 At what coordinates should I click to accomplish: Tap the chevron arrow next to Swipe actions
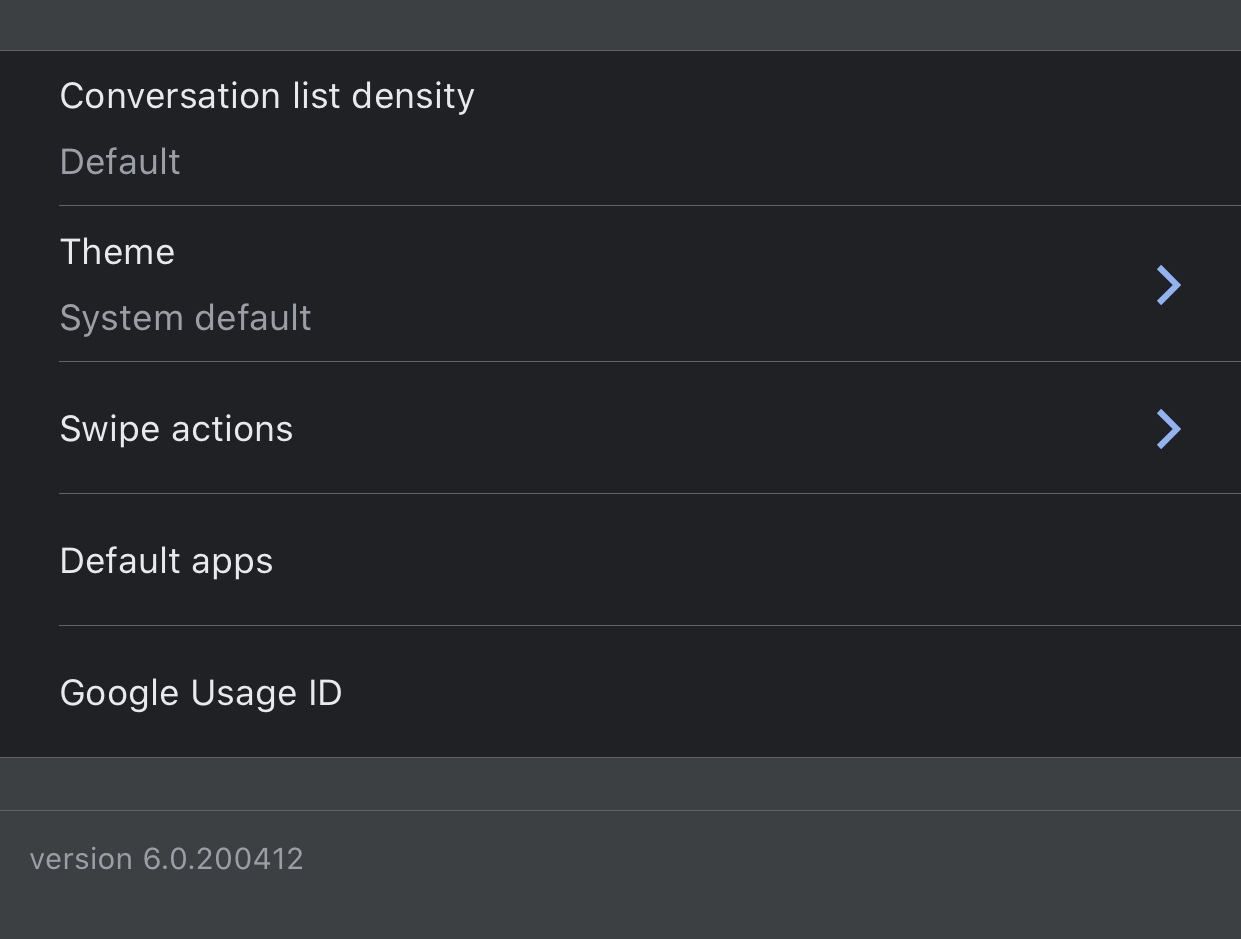tap(1168, 429)
